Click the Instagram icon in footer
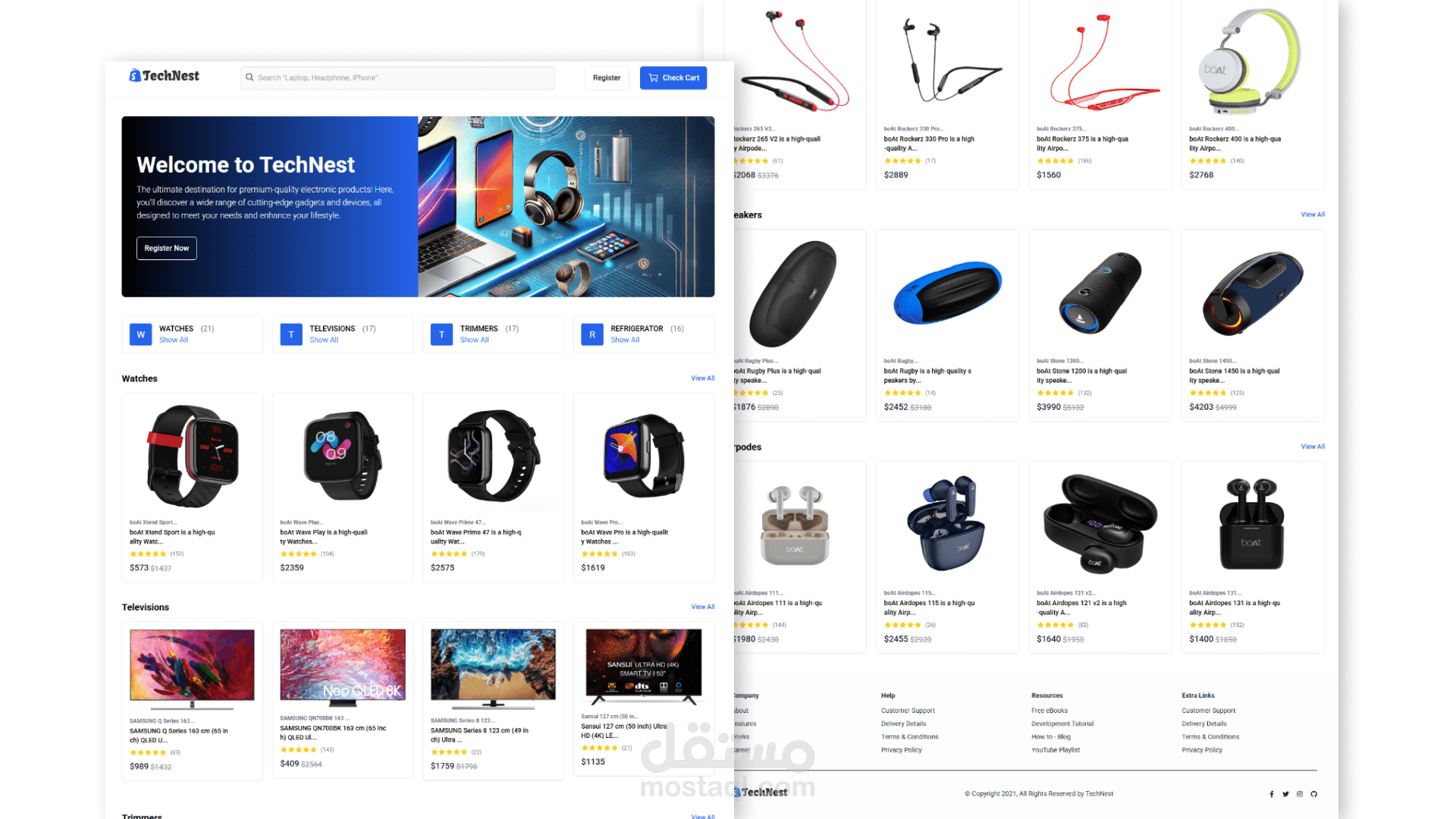 [1300, 794]
